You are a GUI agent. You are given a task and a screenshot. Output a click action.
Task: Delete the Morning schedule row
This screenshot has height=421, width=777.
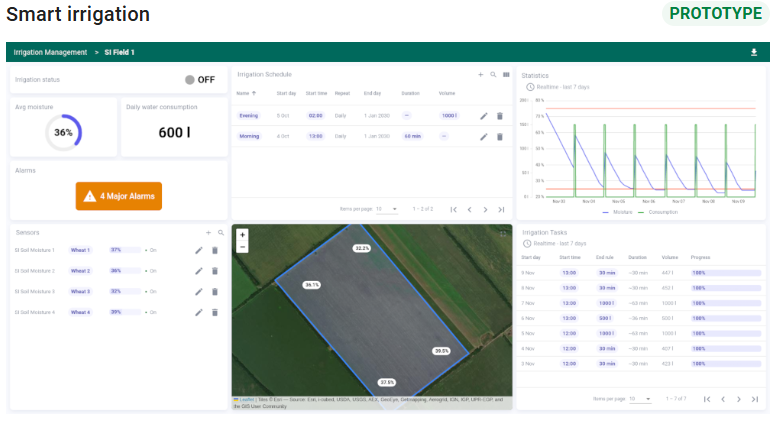pos(500,136)
